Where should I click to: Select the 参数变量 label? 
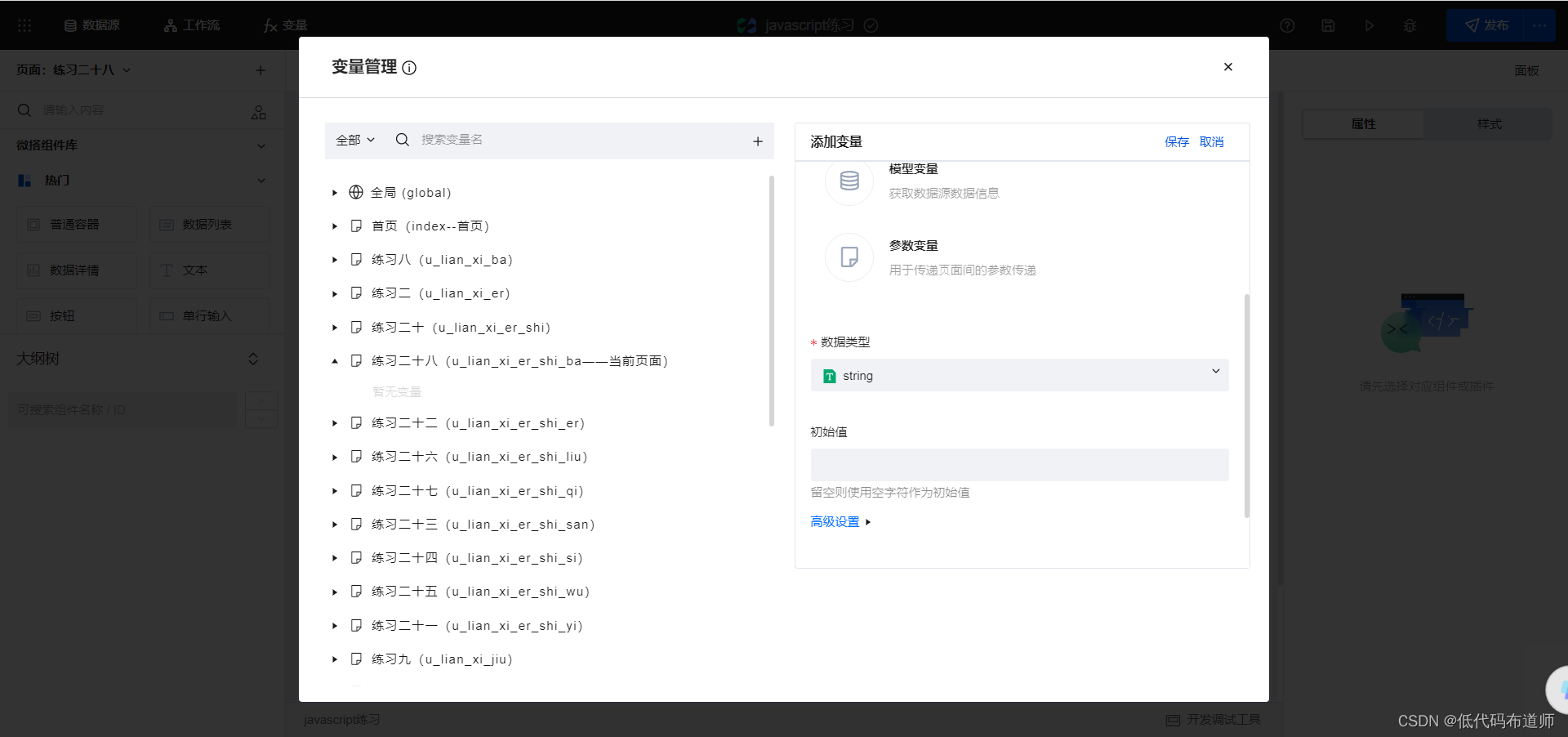click(x=913, y=246)
